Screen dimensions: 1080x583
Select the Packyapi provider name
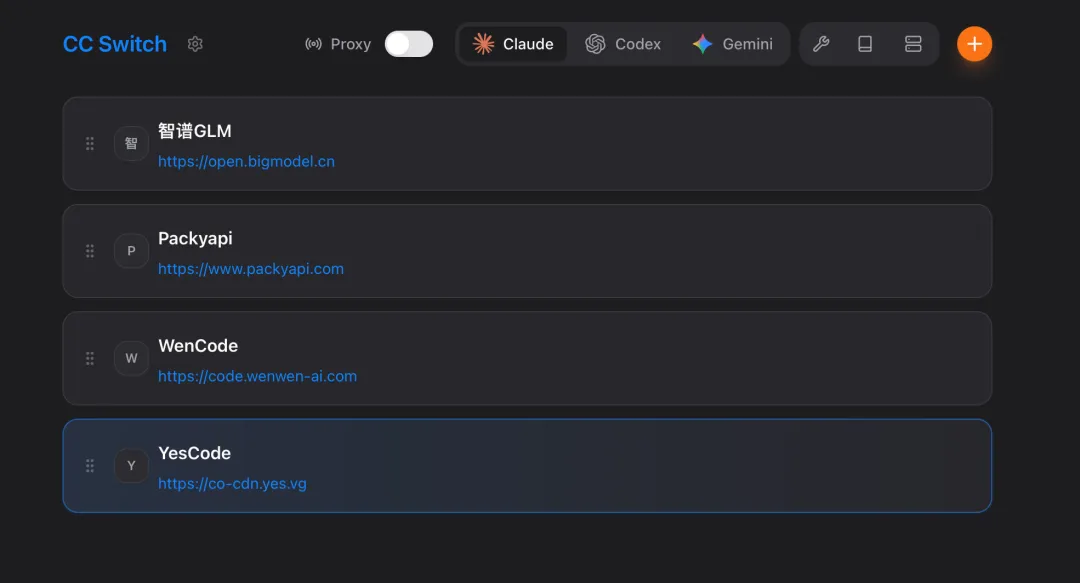coord(195,239)
